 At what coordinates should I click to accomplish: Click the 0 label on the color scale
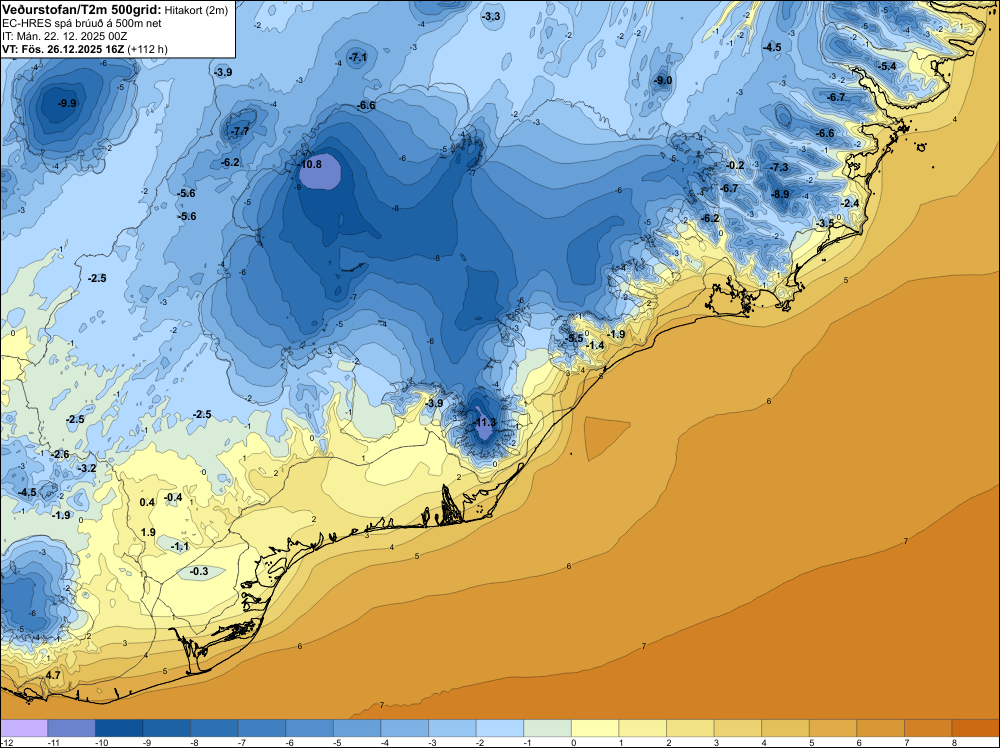click(x=573, y=742)
